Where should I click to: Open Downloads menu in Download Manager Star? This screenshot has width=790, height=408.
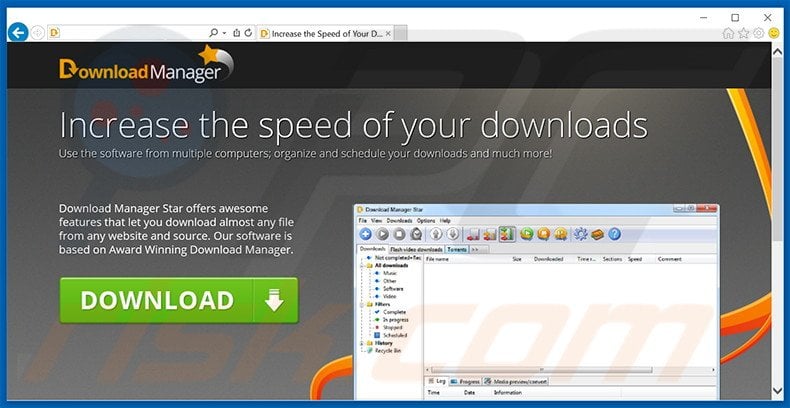400,221
